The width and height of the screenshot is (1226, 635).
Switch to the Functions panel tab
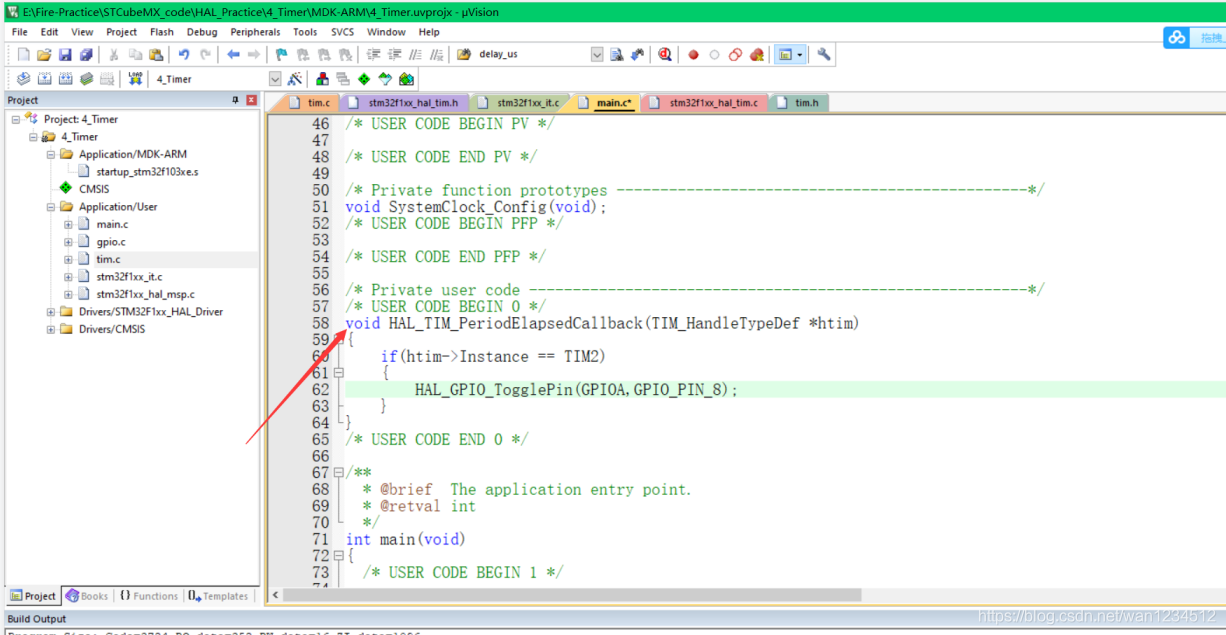(x=149, y=596)
